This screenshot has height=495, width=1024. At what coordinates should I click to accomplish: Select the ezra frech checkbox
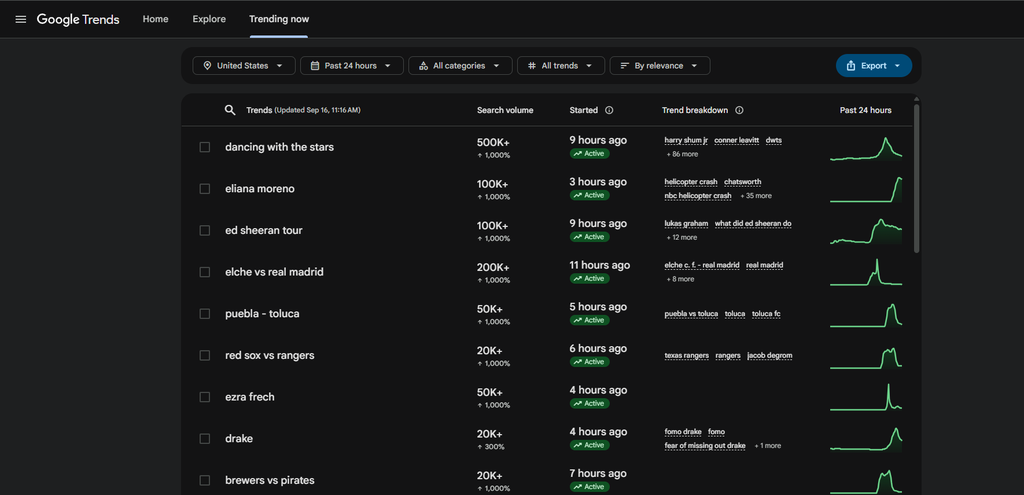point(204,397)
